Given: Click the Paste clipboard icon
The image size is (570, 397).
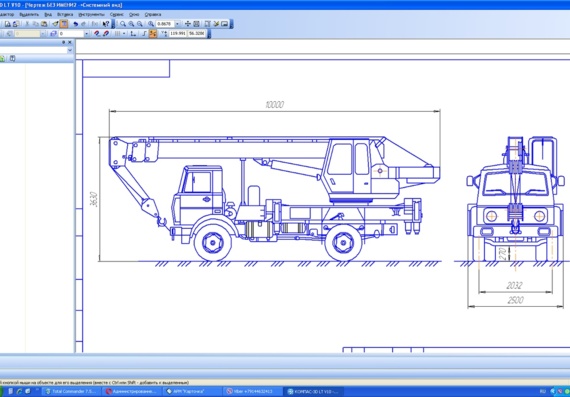Looking at the screenshot, I should click(x=44, y=24).
